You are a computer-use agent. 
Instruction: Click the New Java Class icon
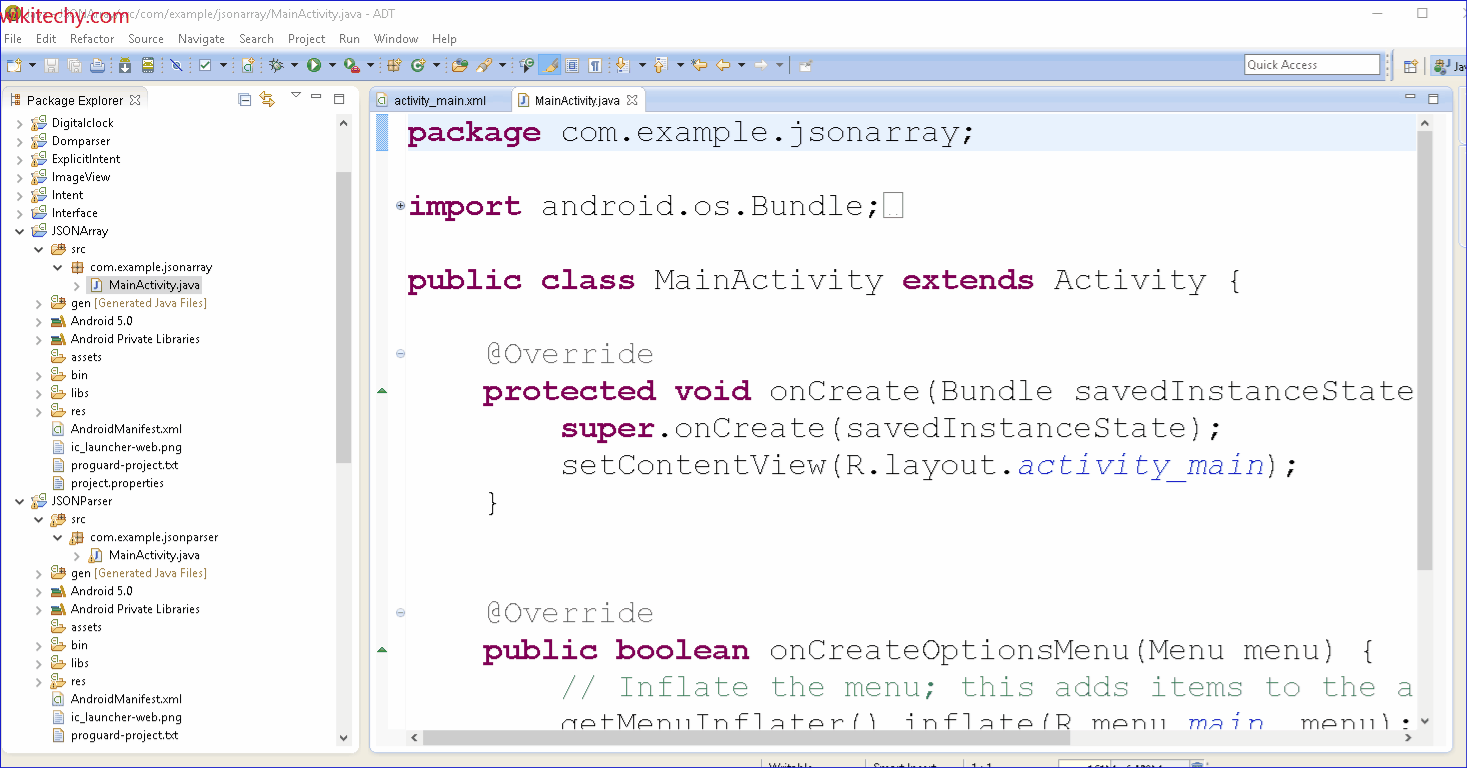tap(418, 65)
